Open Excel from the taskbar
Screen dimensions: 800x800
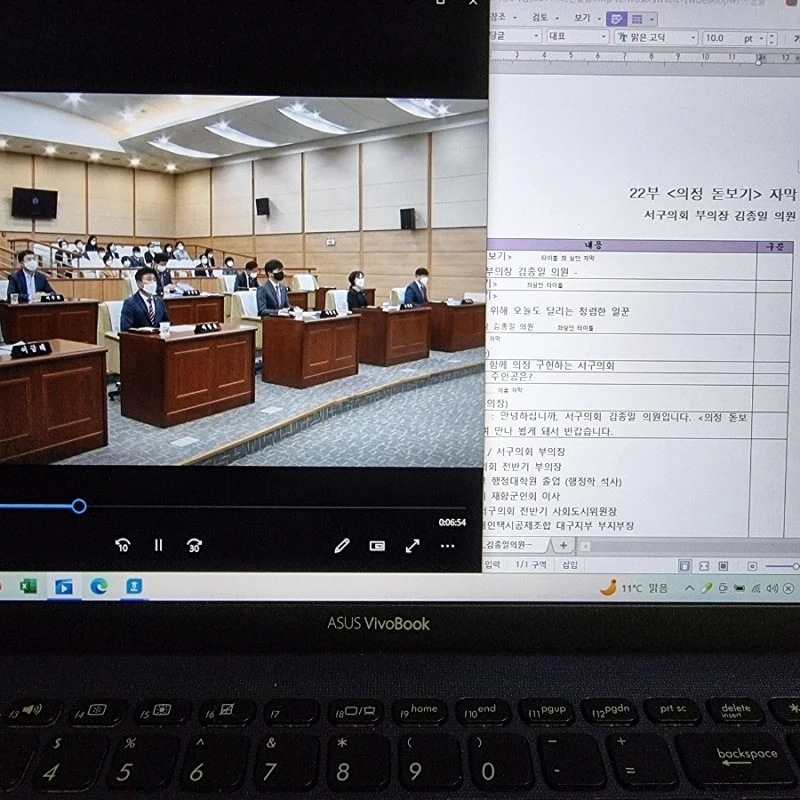(28, 587)
